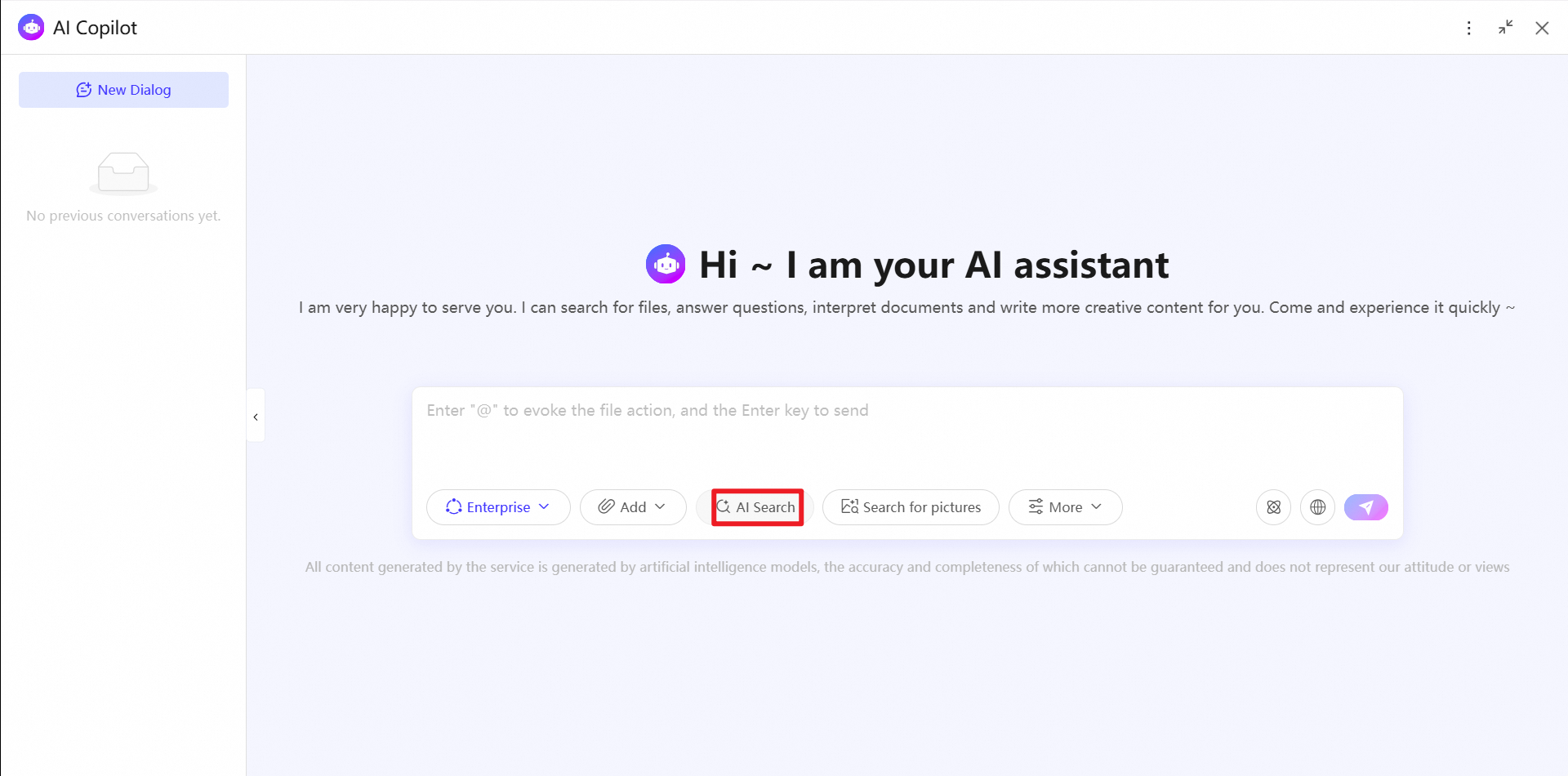Click the globe web search icon
The width and height of the screenshot is (1568, 776).
tap(1317, 507)
